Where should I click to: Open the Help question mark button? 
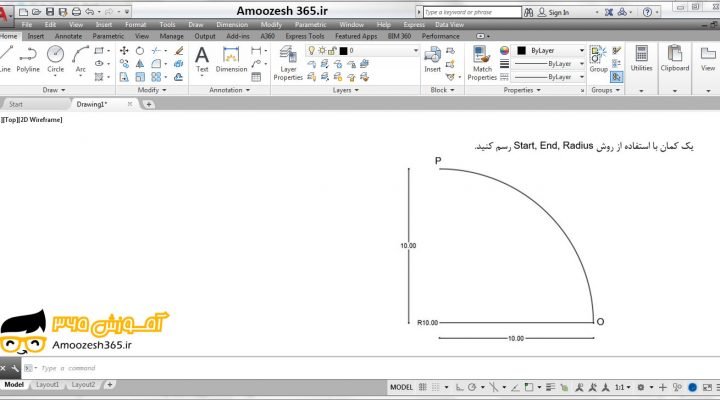(647, 12)
